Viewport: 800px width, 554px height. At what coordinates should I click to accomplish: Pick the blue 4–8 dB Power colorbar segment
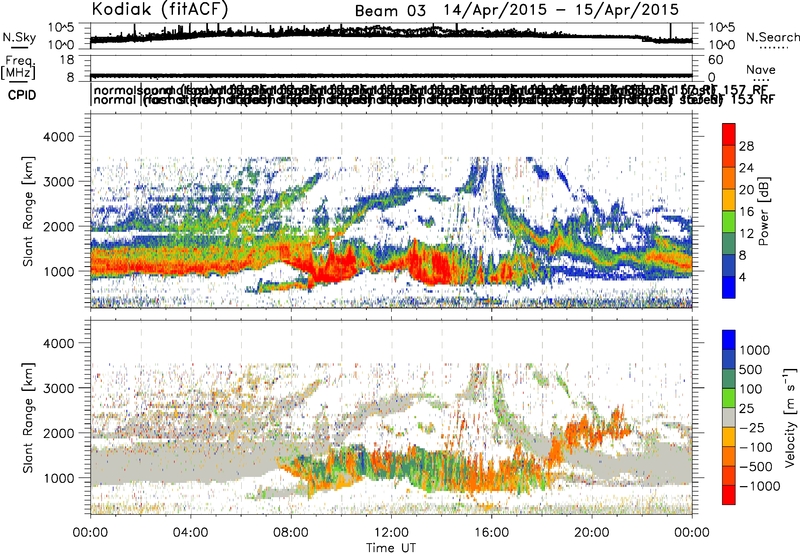[729, 266]
